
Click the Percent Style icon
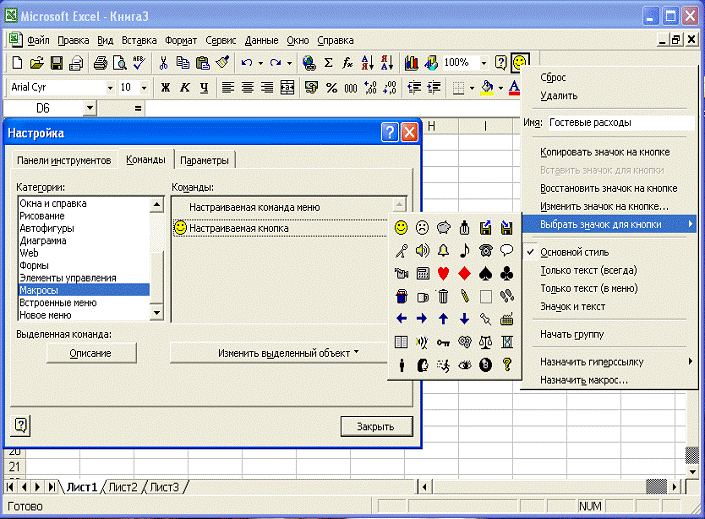(x=331, y=87)
